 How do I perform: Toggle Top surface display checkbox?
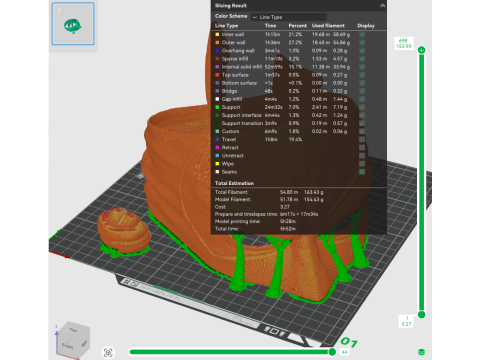(362, 75)
